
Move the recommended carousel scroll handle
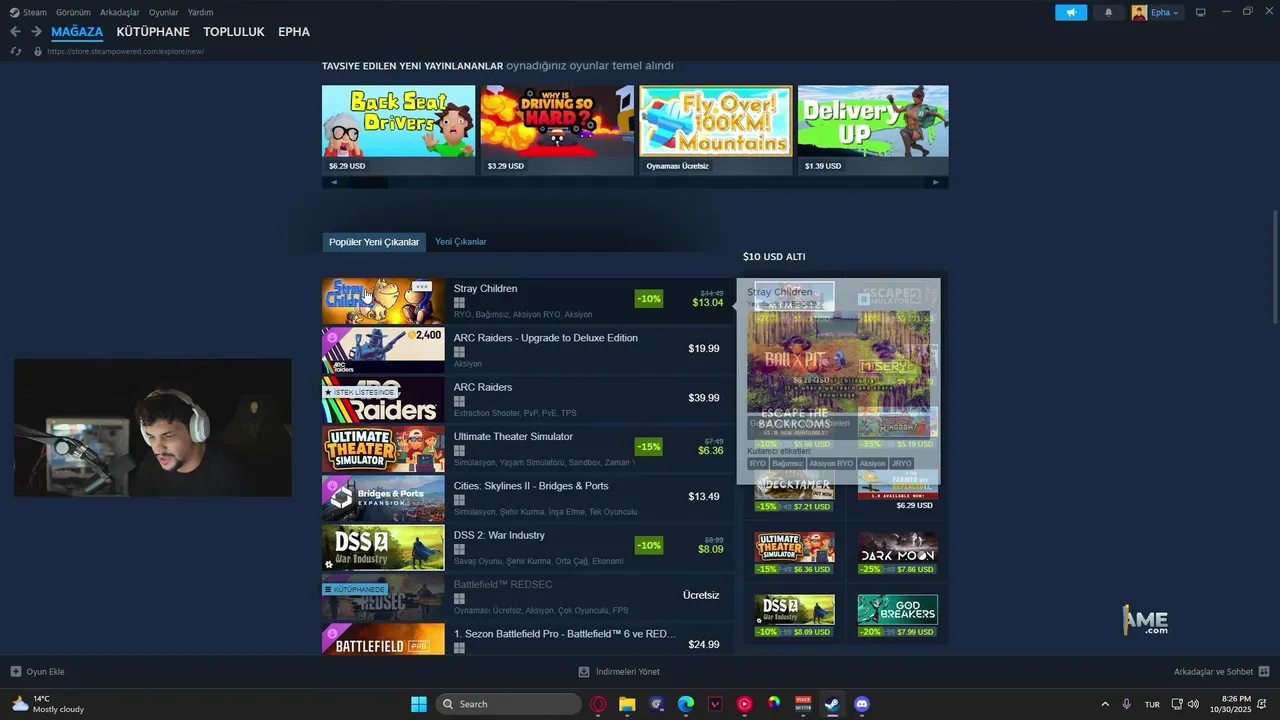point(367,182)
